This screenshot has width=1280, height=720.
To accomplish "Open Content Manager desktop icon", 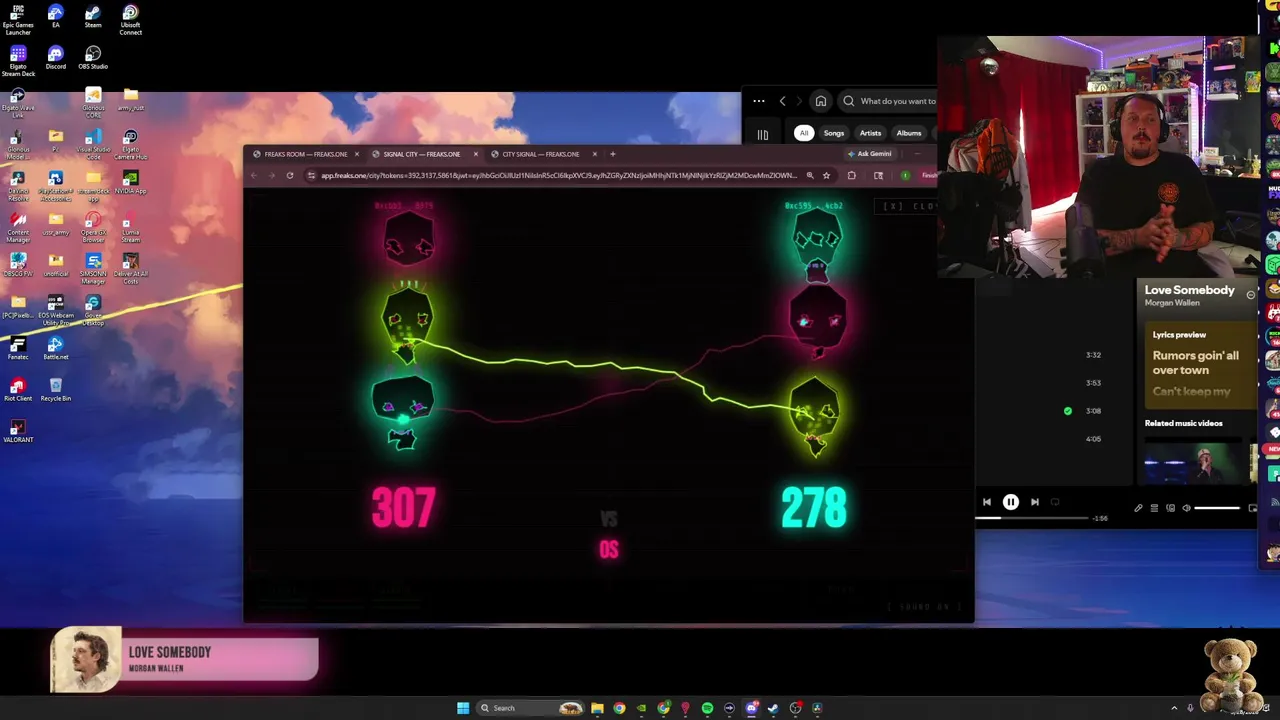I will pyautogui.click(x=18, y=228).
